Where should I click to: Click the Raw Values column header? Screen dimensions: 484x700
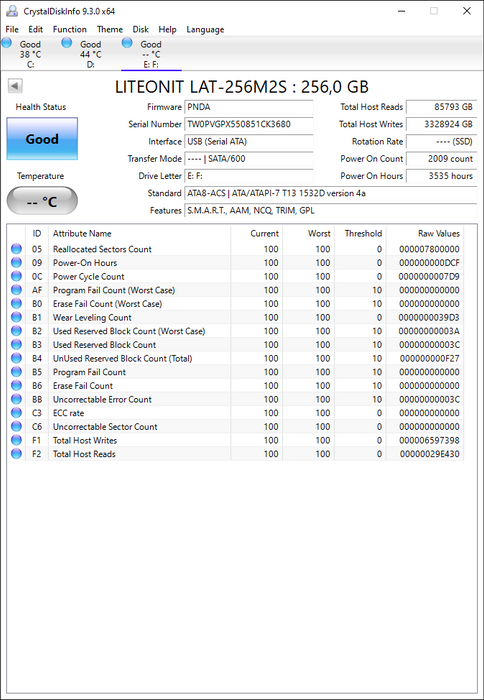pyautogui.click(x=425, y=233)
